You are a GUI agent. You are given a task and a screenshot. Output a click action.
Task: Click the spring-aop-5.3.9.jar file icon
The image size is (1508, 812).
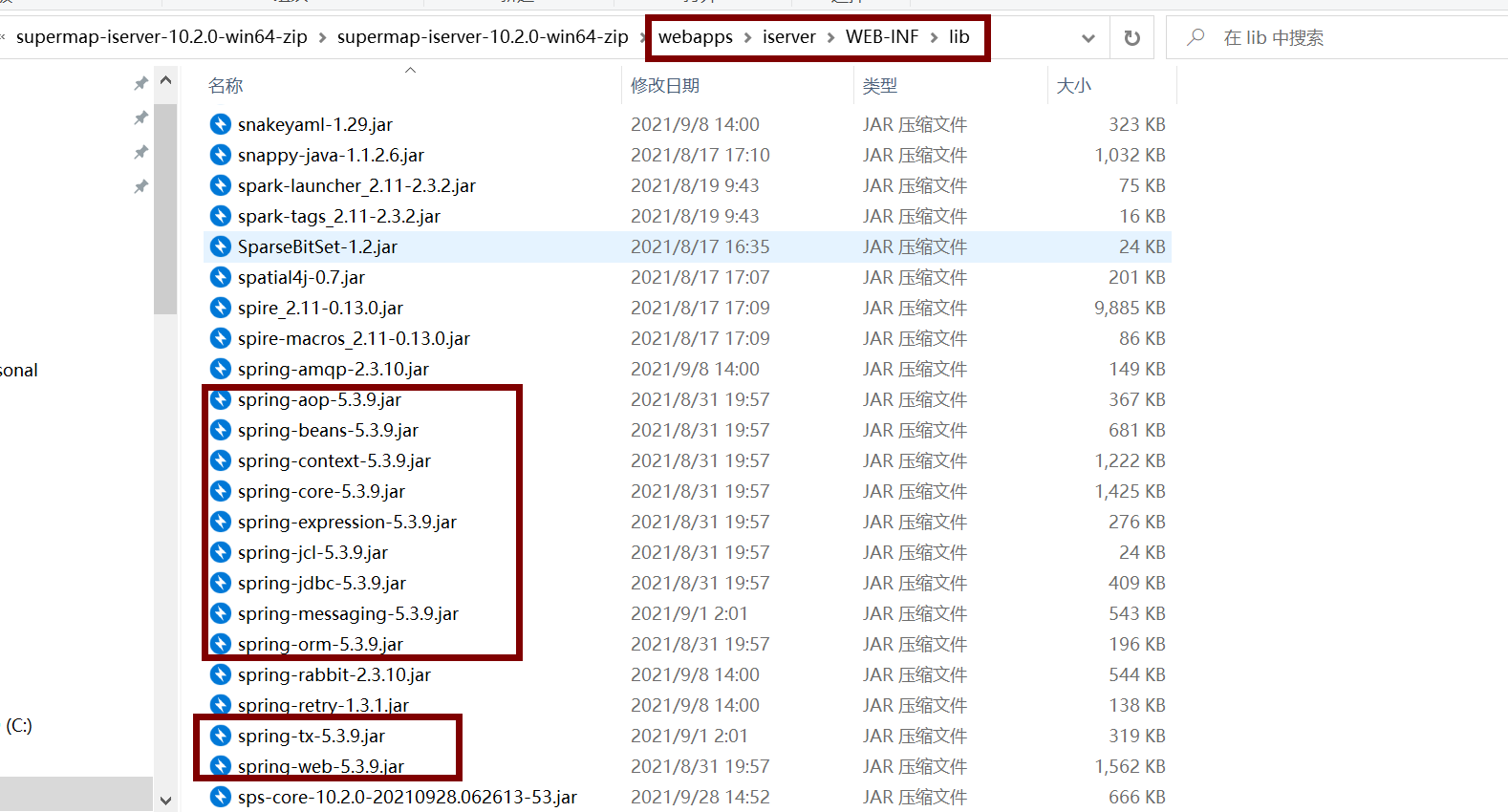pos(221,399)
